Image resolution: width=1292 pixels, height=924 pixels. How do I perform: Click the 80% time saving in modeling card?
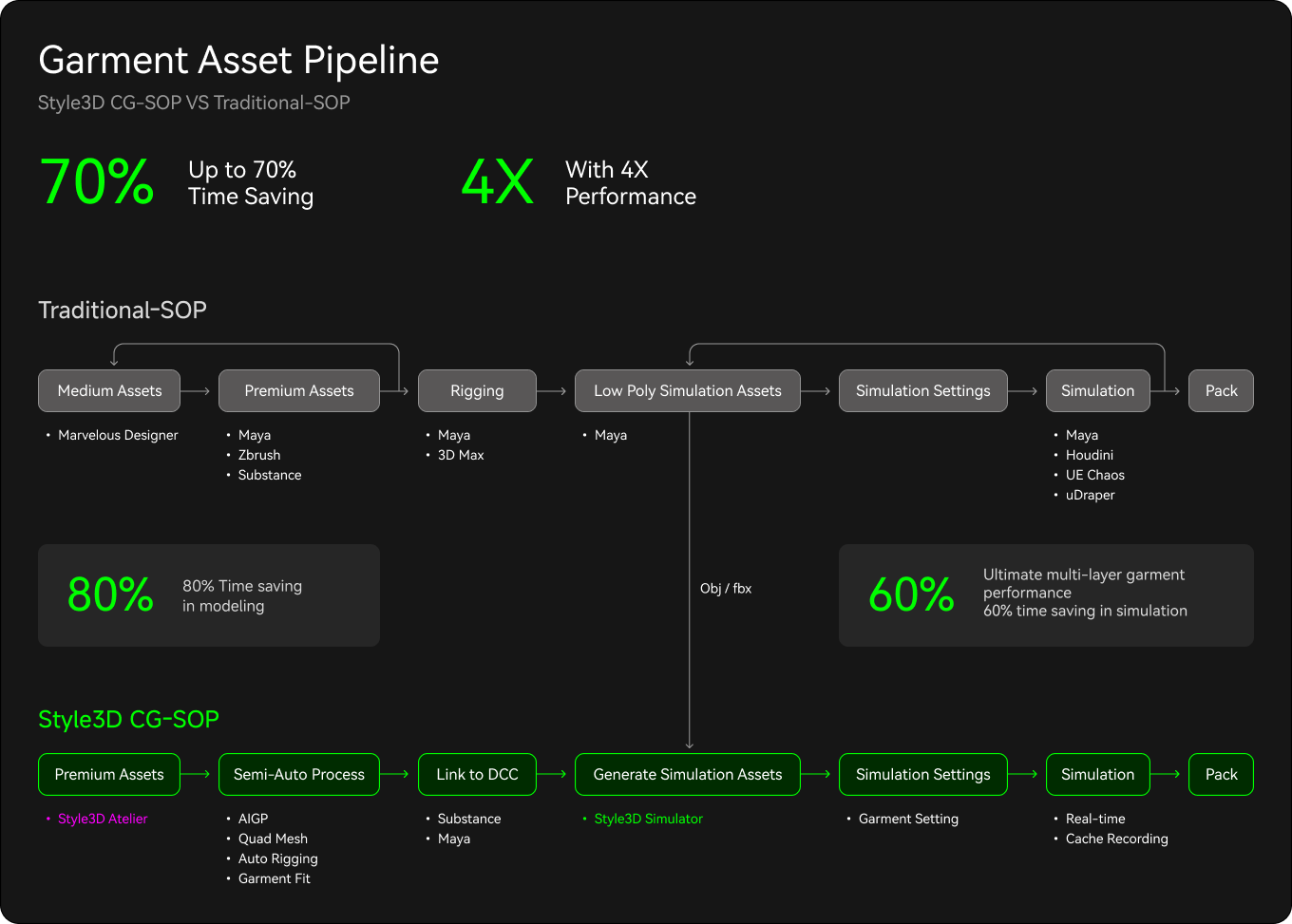[209, 595]
